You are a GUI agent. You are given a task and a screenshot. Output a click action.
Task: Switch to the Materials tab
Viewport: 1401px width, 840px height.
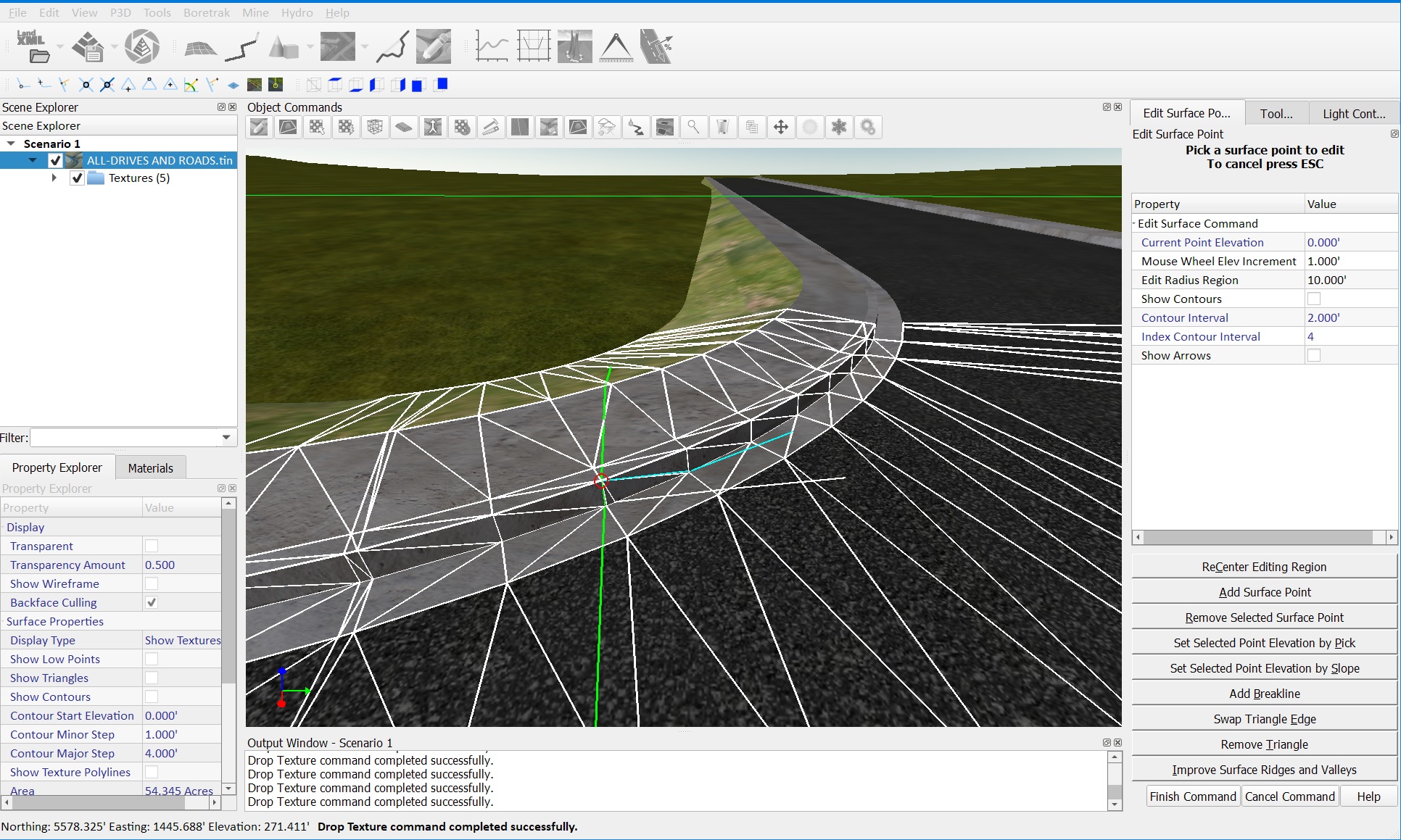tap(150, 468)
